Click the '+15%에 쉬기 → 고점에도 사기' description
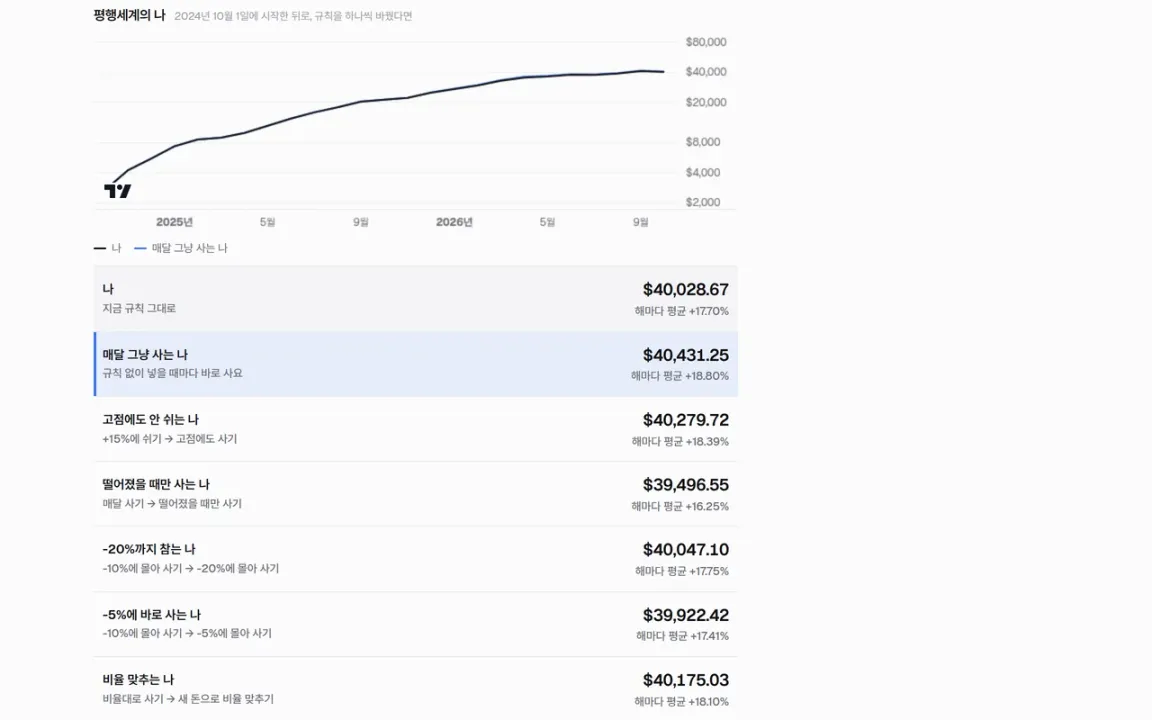The height and width of the screenshot is (720, 1152). [170, 439]
